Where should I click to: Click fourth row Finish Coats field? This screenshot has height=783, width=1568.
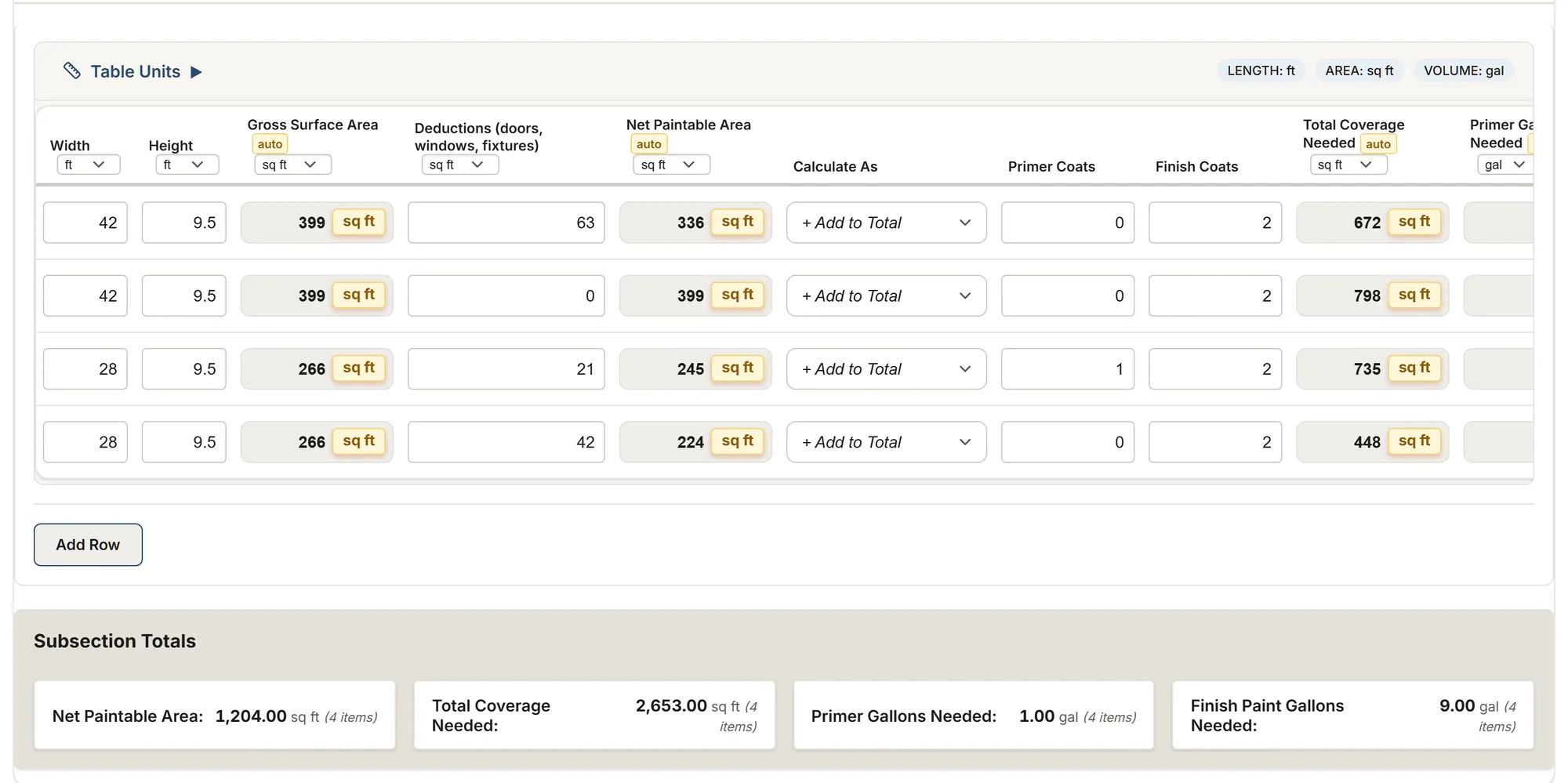(1215, 442)
